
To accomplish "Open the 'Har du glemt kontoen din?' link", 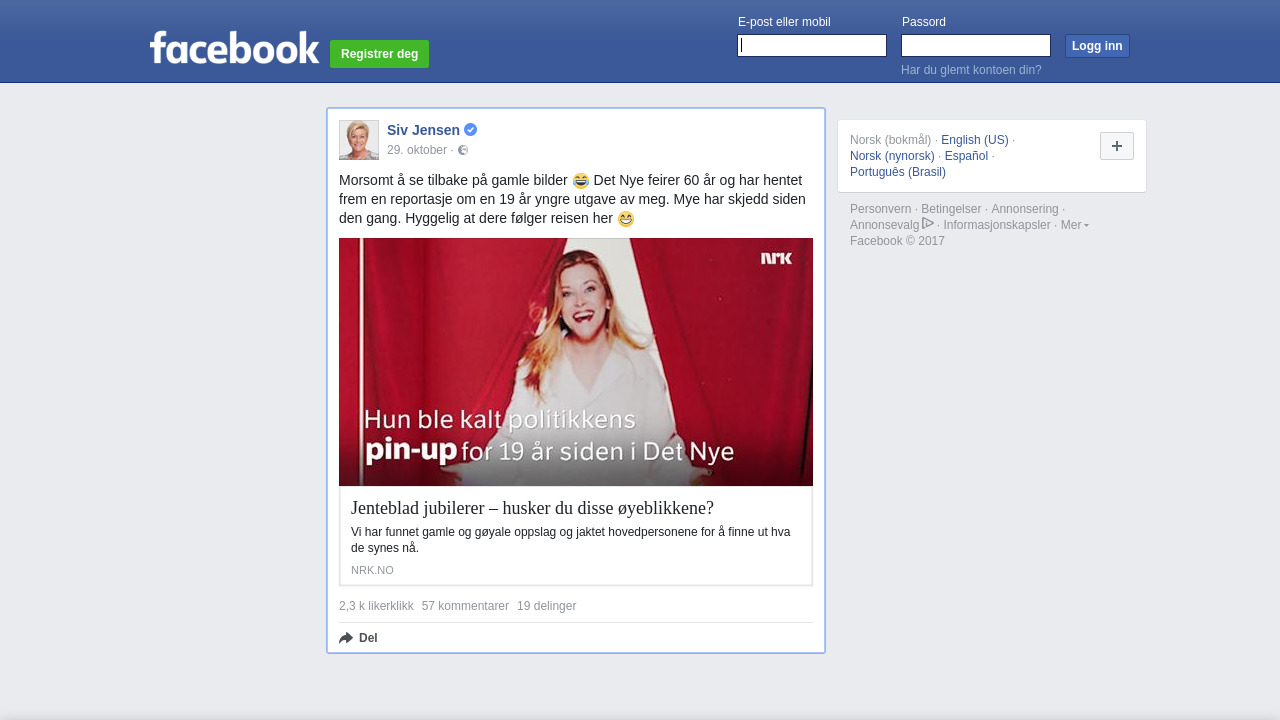I will [x=971, y=70].
